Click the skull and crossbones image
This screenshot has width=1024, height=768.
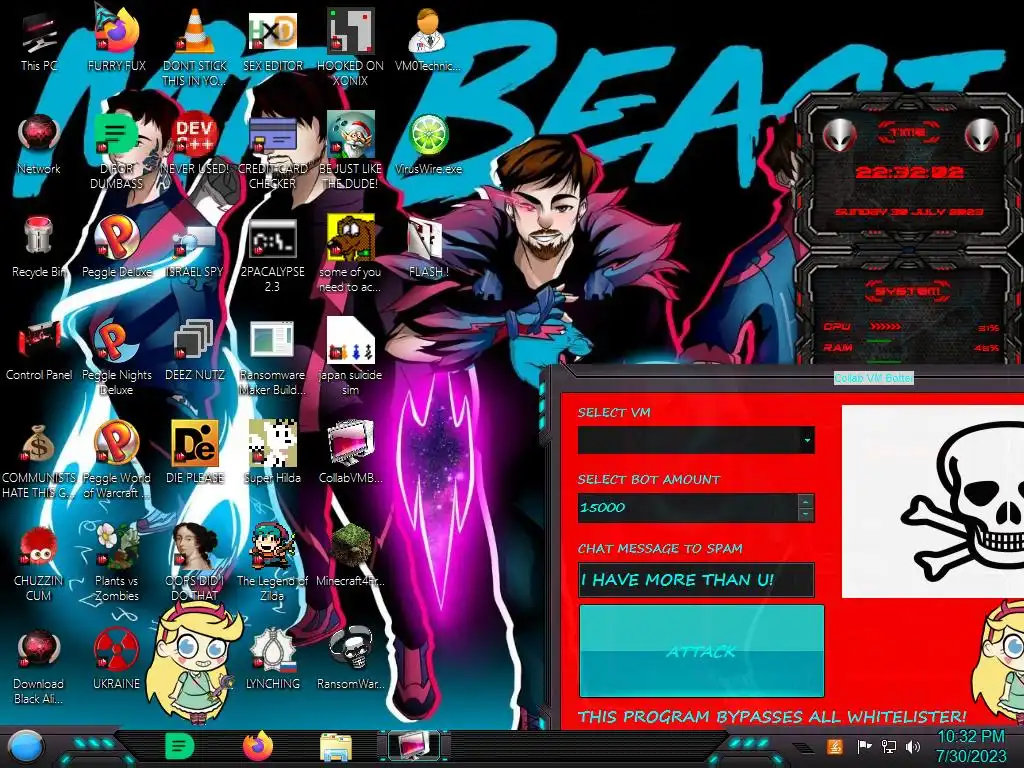tap(933, 502)
